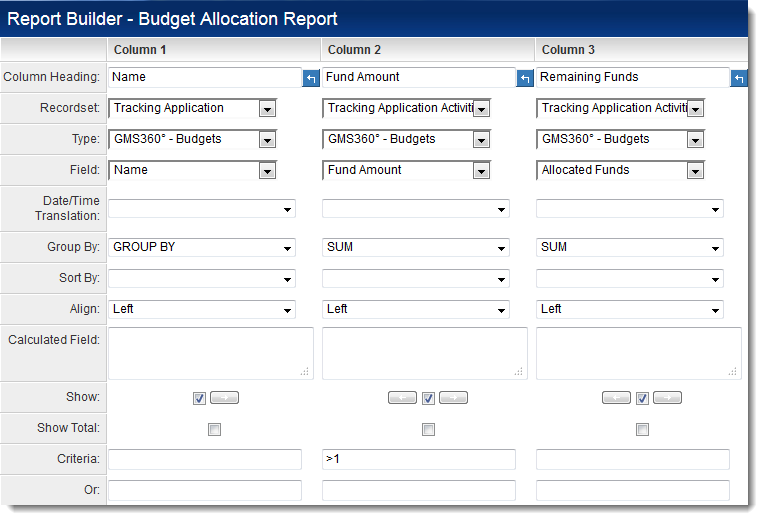The height and width of the screenshot is (520, 763).
Task: Click the blue arrow icon beside Fund Amount heading
Action: 524,78
